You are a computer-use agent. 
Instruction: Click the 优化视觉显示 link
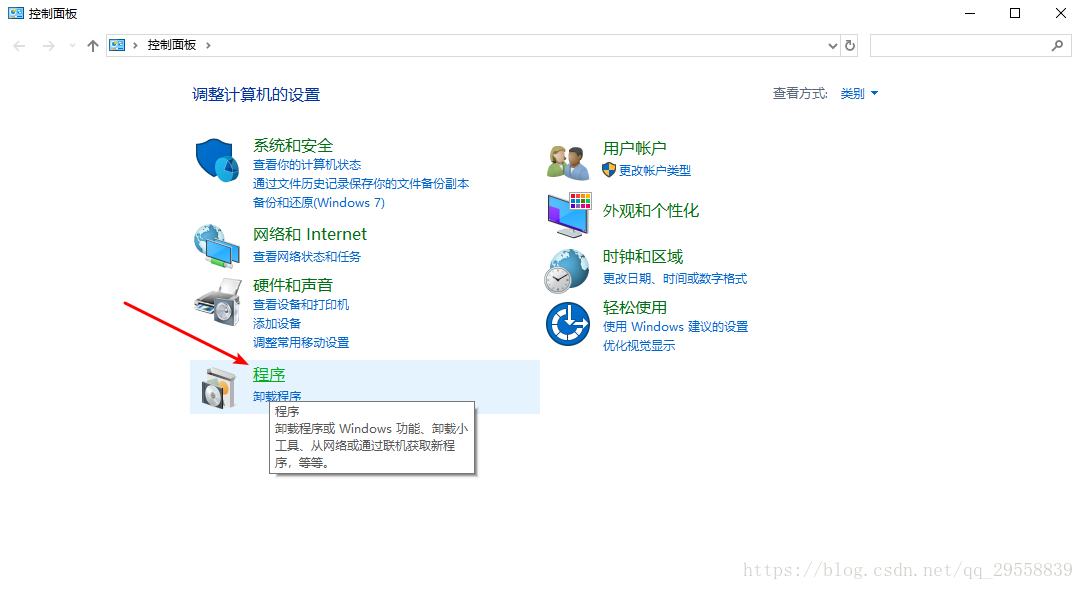pyautogui.click(x=639, y=345)
